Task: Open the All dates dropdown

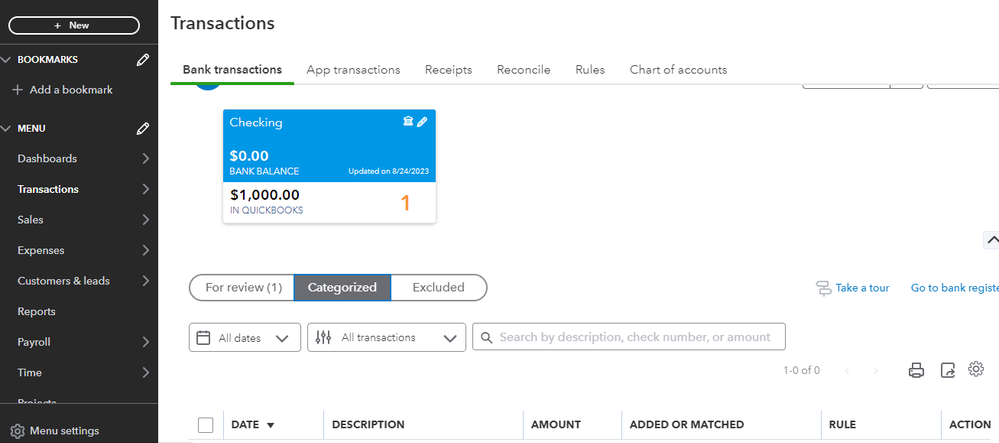Action: point(245,338)
